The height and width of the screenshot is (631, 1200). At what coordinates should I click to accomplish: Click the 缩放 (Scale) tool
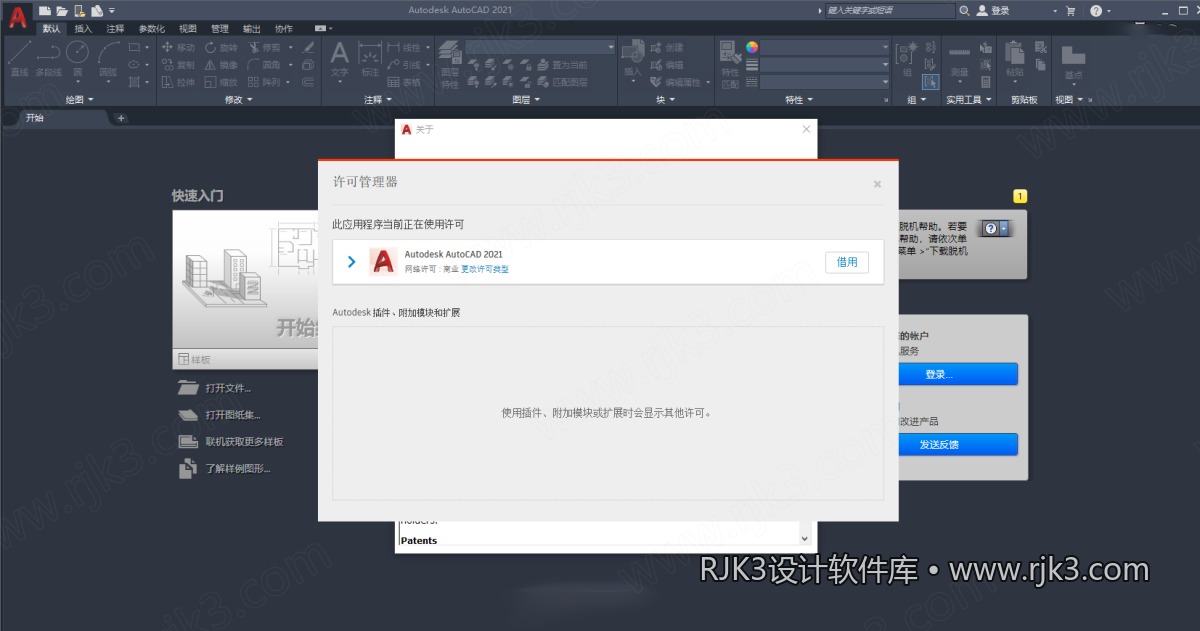coord(221,83)
